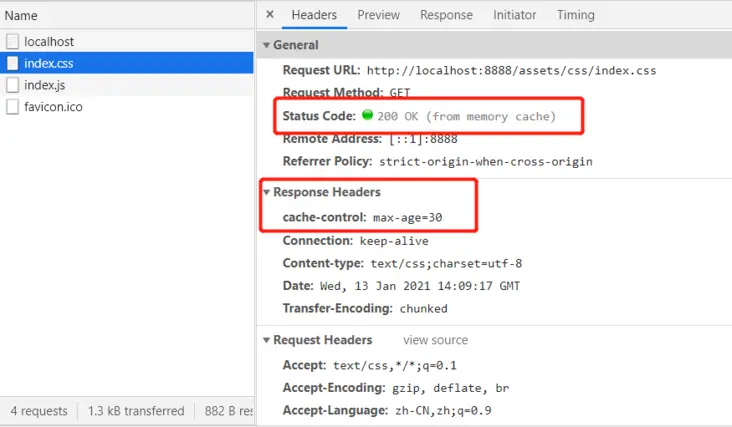Select the localhost request row
732x427 pixels.
tap(127, 42)
